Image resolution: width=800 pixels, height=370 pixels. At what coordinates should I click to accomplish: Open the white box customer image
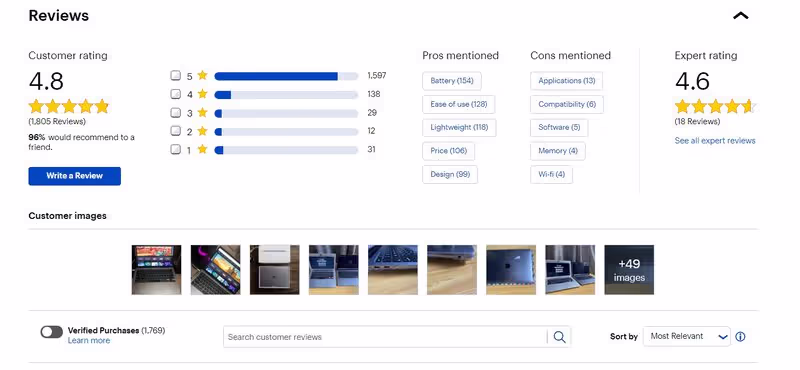(x=274, y=270)
